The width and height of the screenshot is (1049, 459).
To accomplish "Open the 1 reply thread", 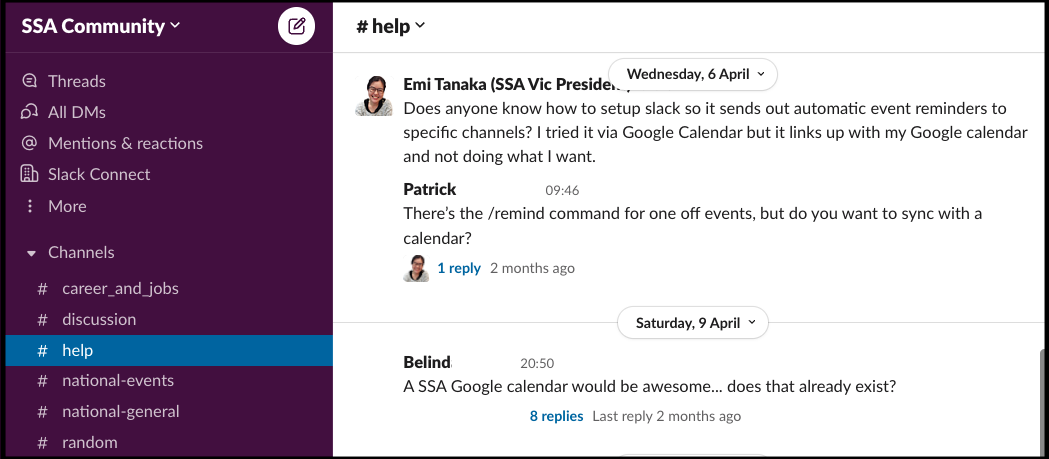I will coord(459,268).
